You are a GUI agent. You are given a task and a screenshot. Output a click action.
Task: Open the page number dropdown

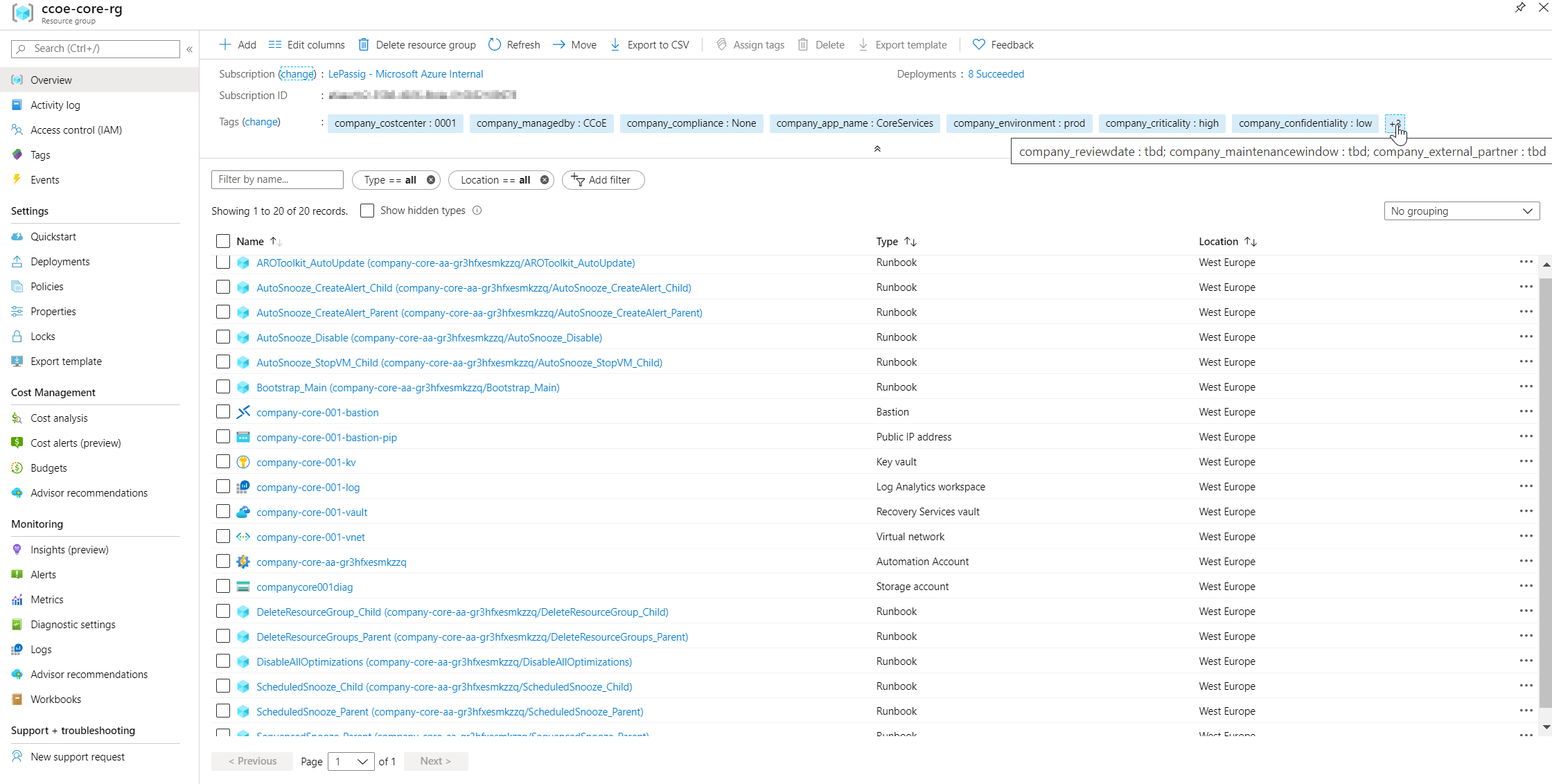point(351,762)
